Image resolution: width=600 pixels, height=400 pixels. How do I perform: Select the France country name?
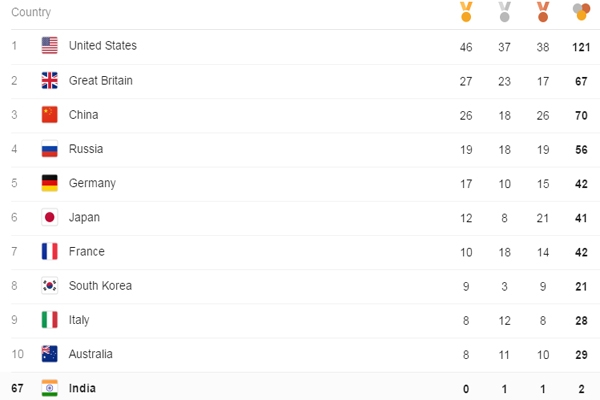point(86,251)
